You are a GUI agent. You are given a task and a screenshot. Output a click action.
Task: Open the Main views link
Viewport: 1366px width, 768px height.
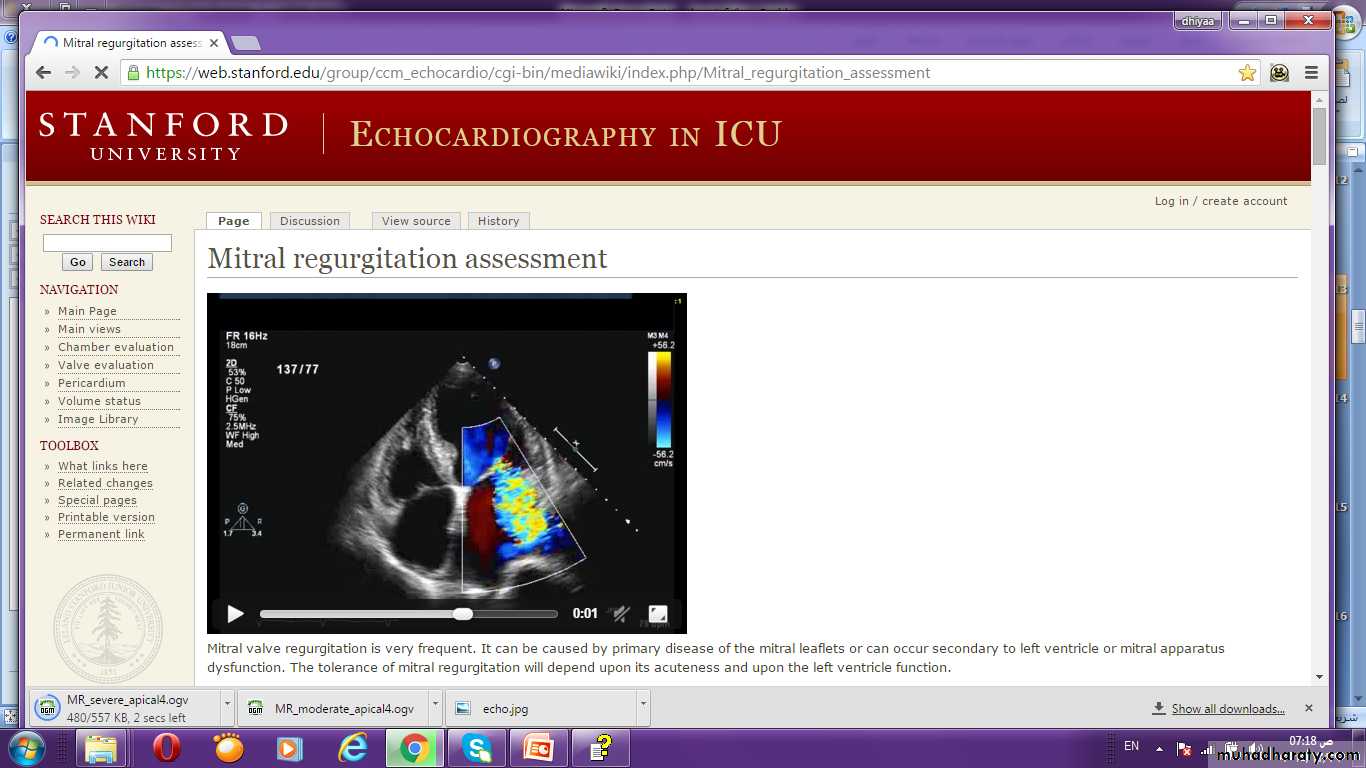tap(89, 329)
